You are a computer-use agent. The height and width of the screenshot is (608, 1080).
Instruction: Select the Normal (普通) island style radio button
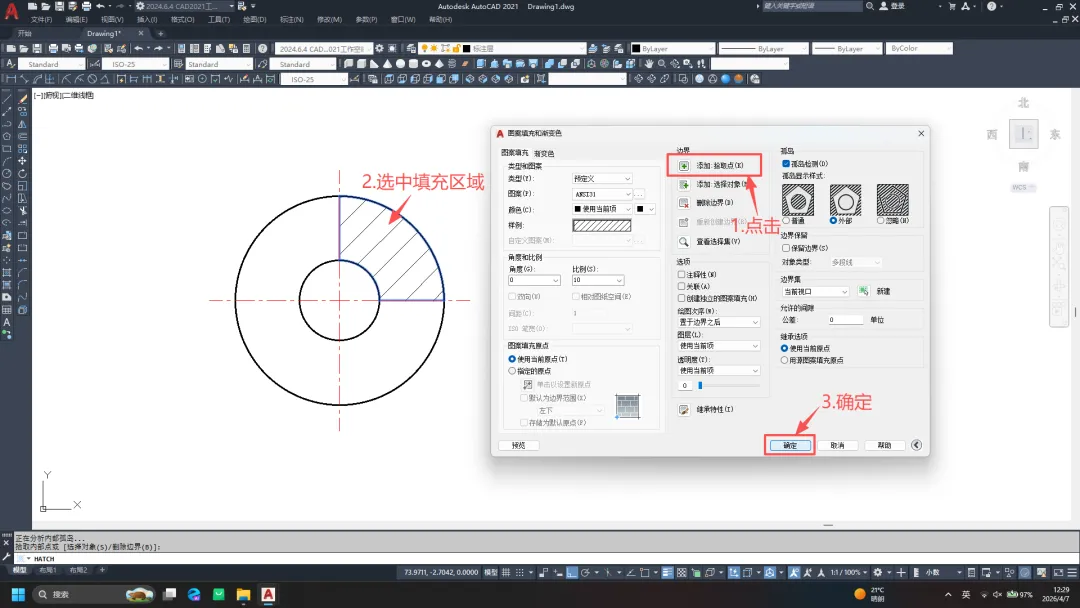tap(786, 221)
